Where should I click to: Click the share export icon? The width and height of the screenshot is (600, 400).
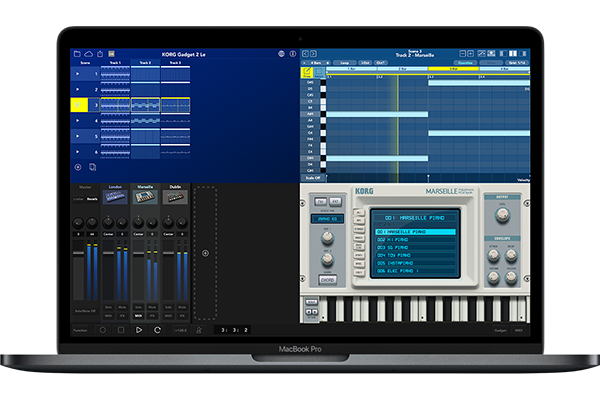99,53
